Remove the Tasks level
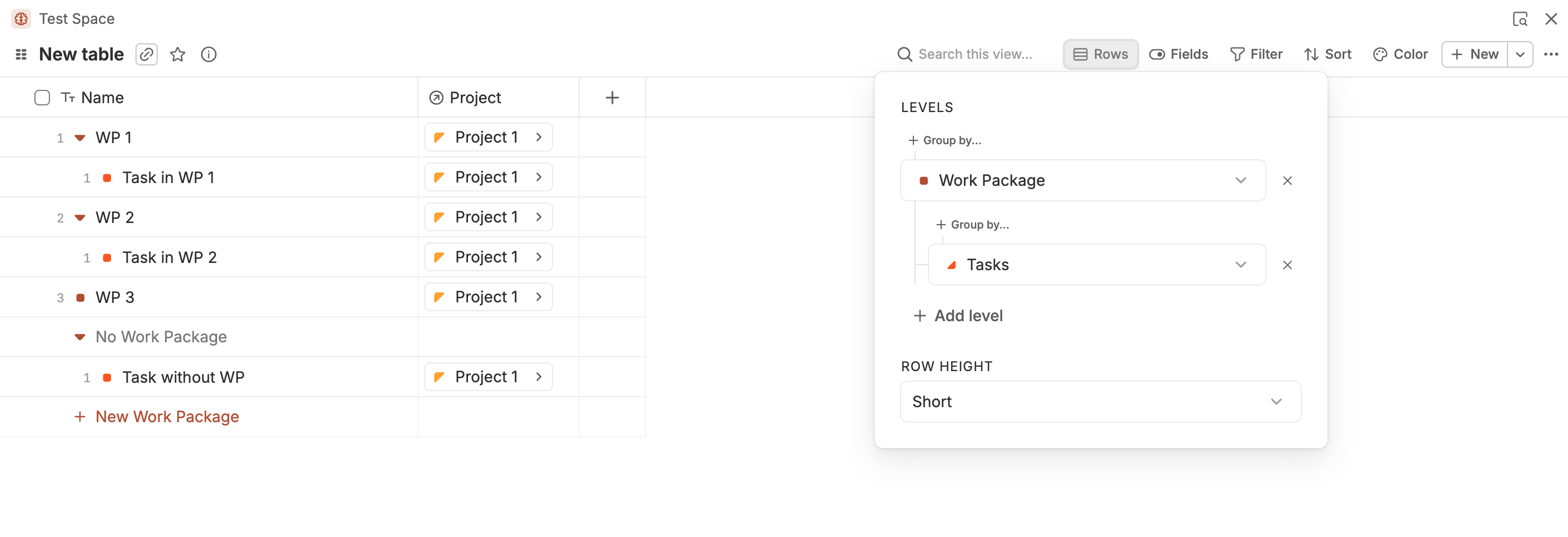Image resolution: width=1568 pixels, height=537 pixels. (1288, 265)
